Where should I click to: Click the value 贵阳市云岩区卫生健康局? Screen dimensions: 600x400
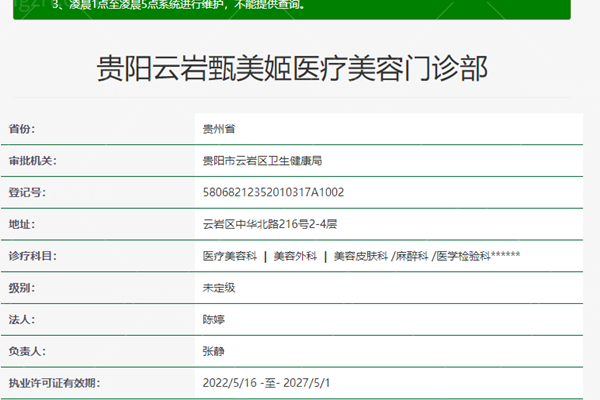pos(262,161)
